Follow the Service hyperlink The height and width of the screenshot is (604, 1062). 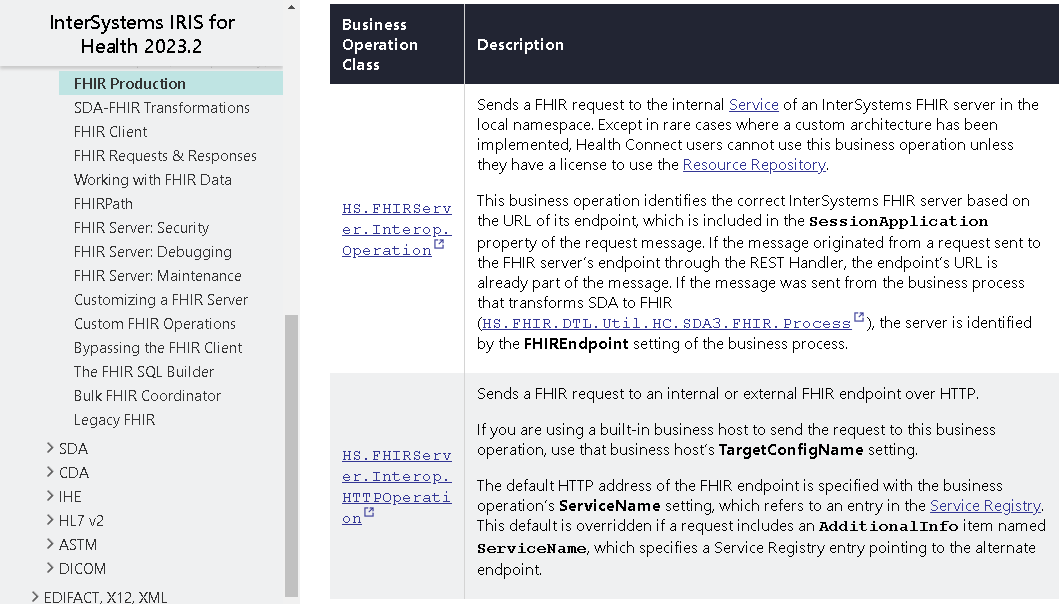(753, 105)
